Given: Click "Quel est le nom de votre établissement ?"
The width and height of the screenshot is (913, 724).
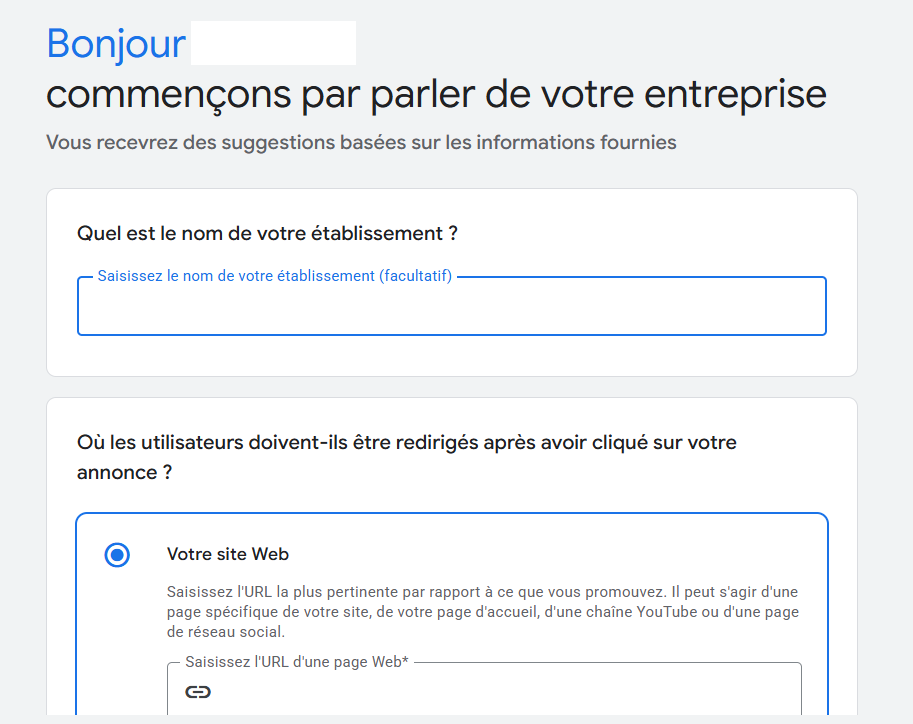Looking at the screenshot, I should tap(267, 233).
